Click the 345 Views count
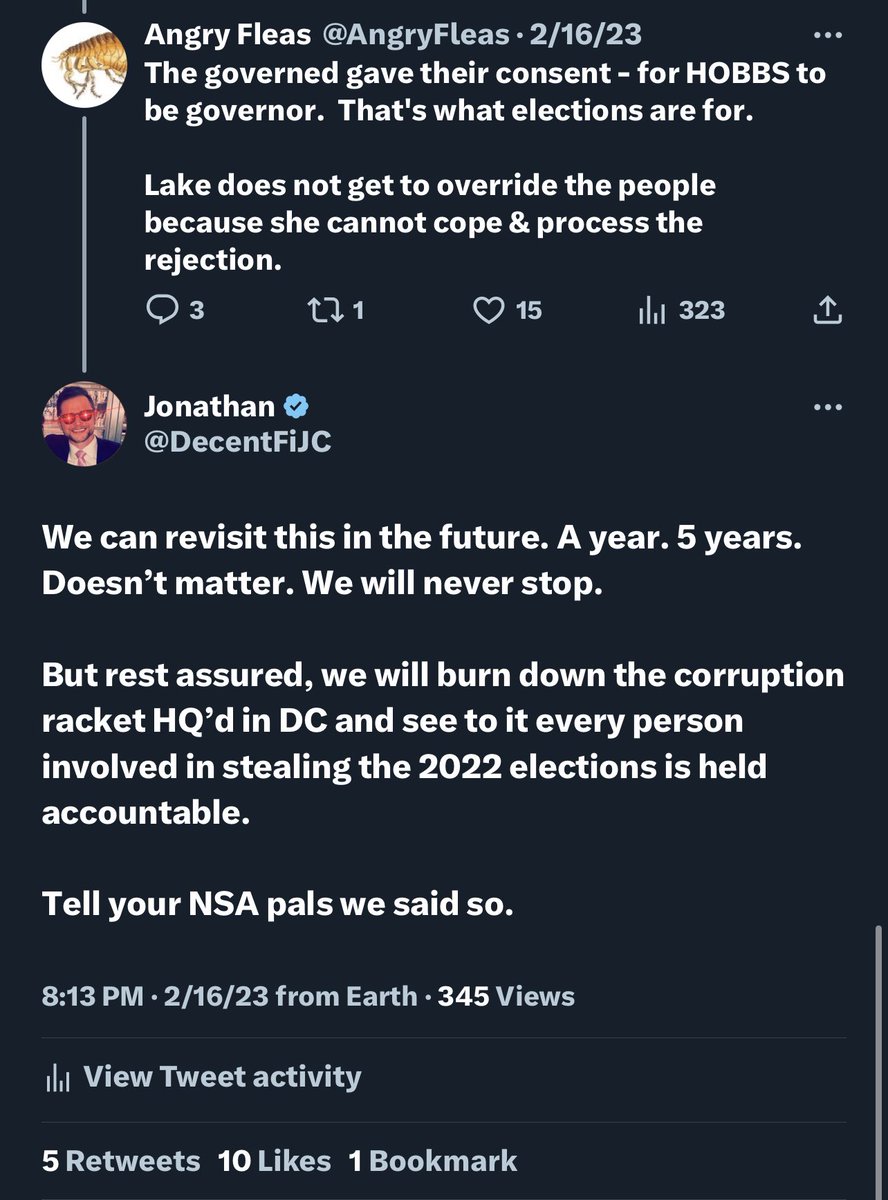The image size is (888, 1200). point(506,996)
